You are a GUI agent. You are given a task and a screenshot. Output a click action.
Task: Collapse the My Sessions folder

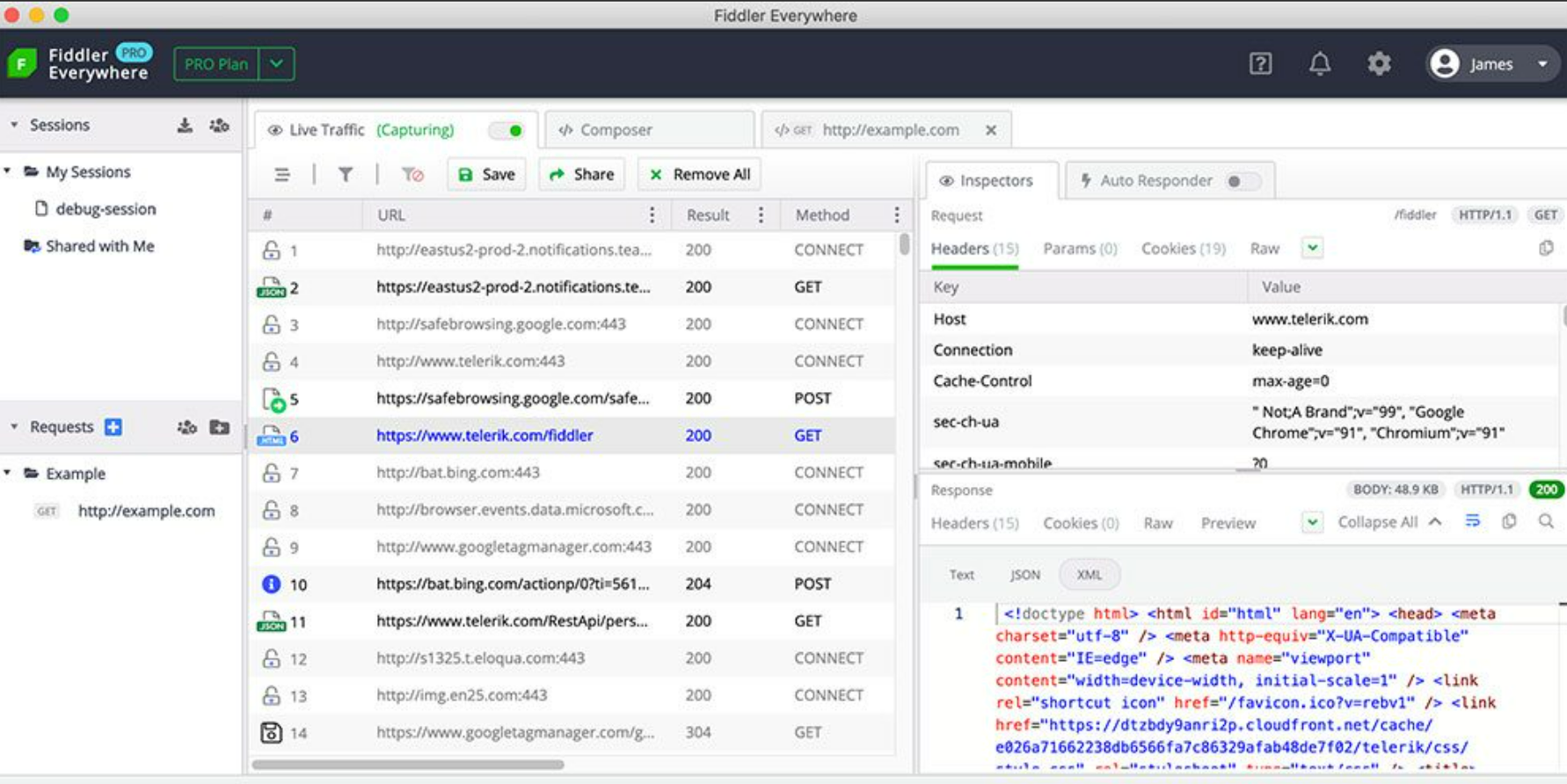pos(8,171)
